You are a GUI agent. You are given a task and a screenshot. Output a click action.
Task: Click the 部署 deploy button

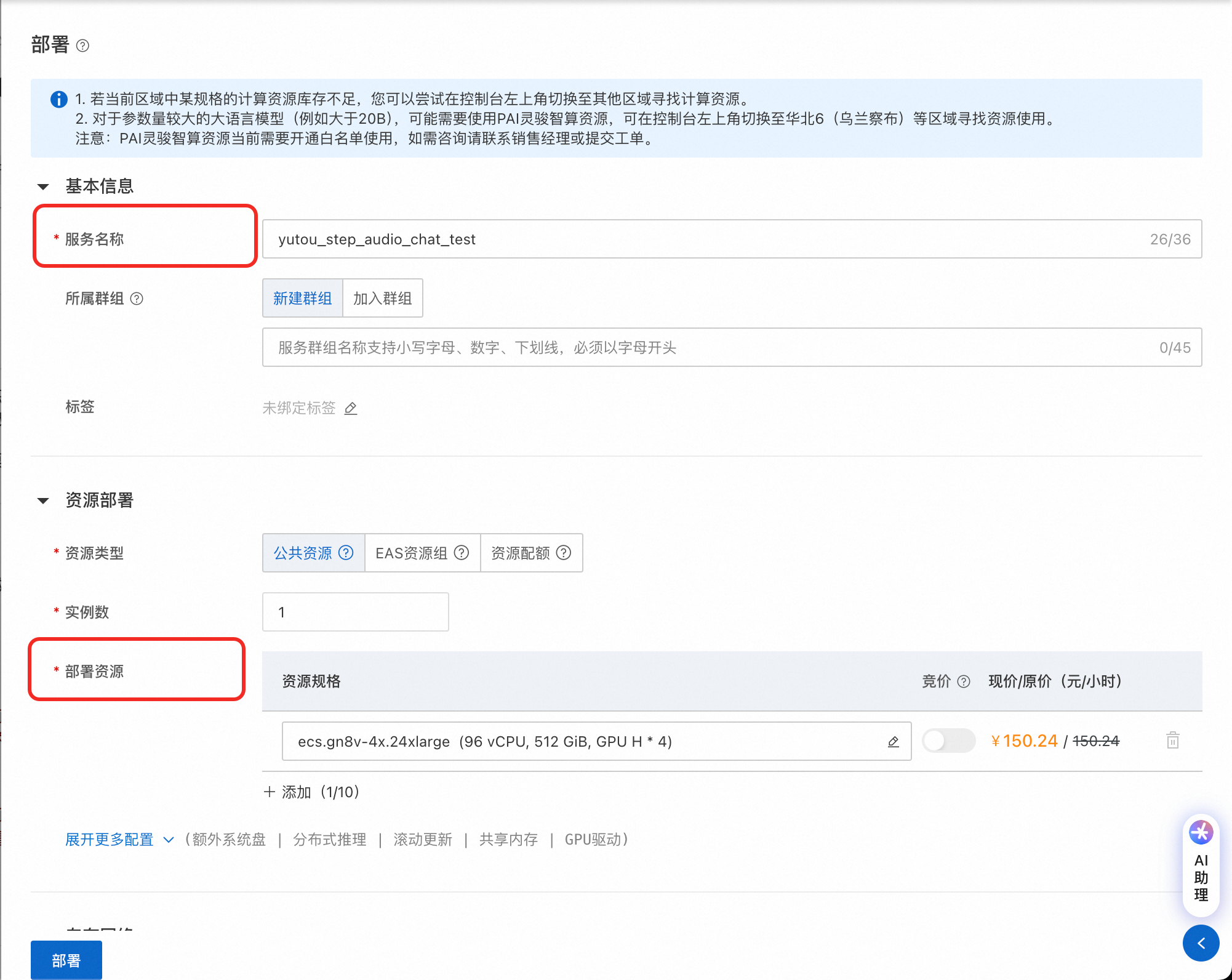pyautogui.click(x=66, y=959)
